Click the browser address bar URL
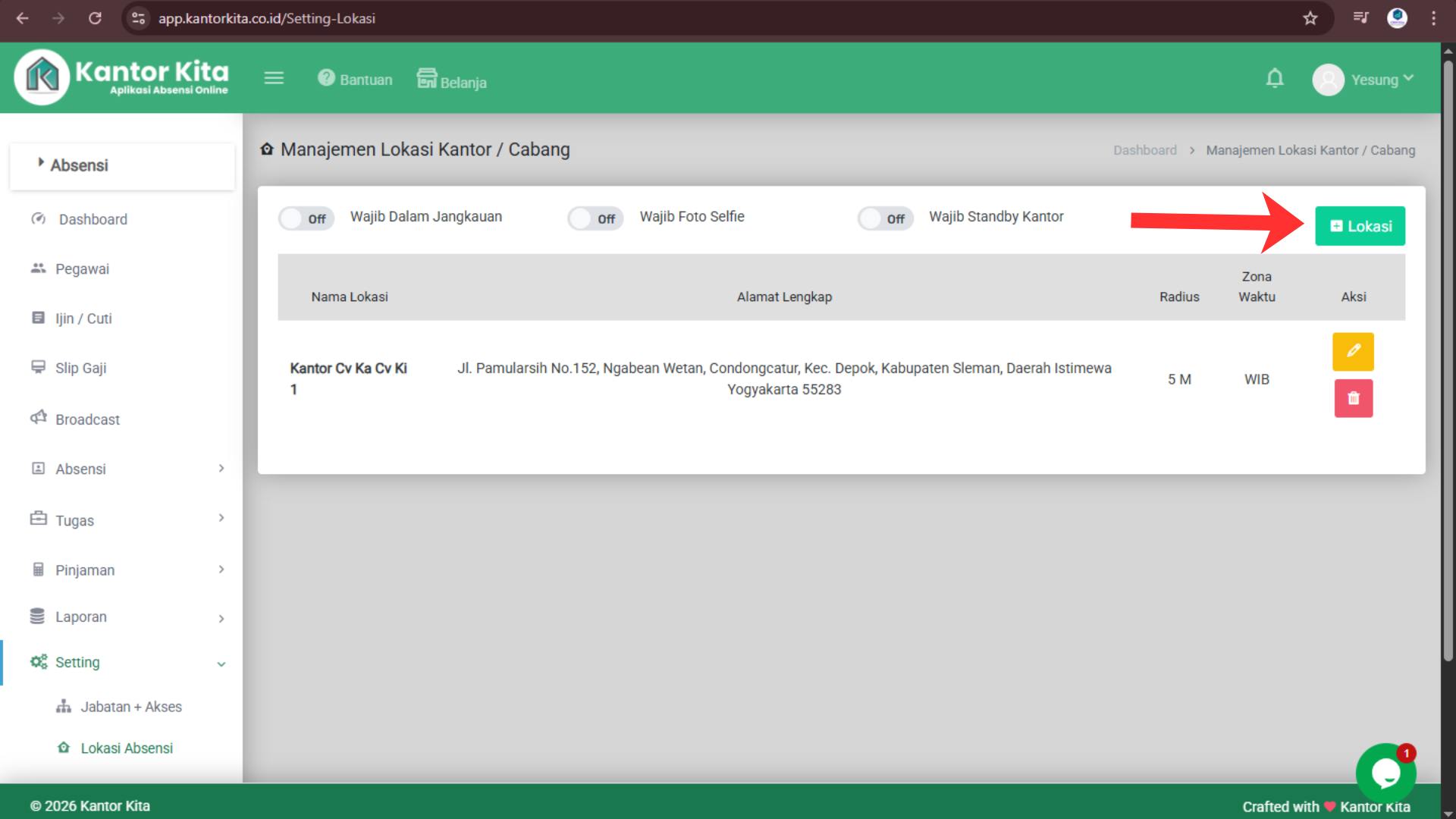Image resolution: width=1456 pixels, height=819 pixels. coord(267,18)
